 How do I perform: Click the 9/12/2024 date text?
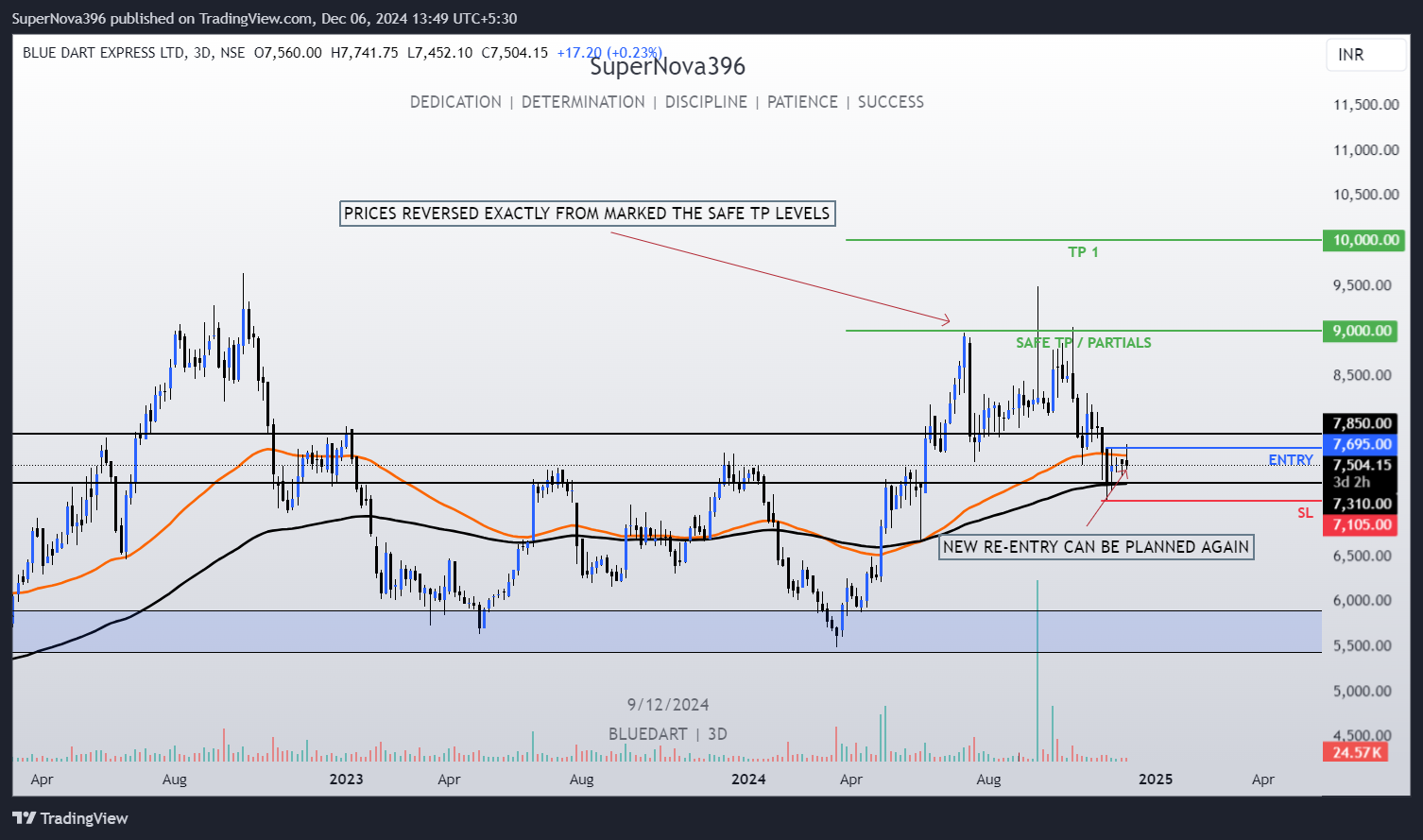(x=668, y=705)
